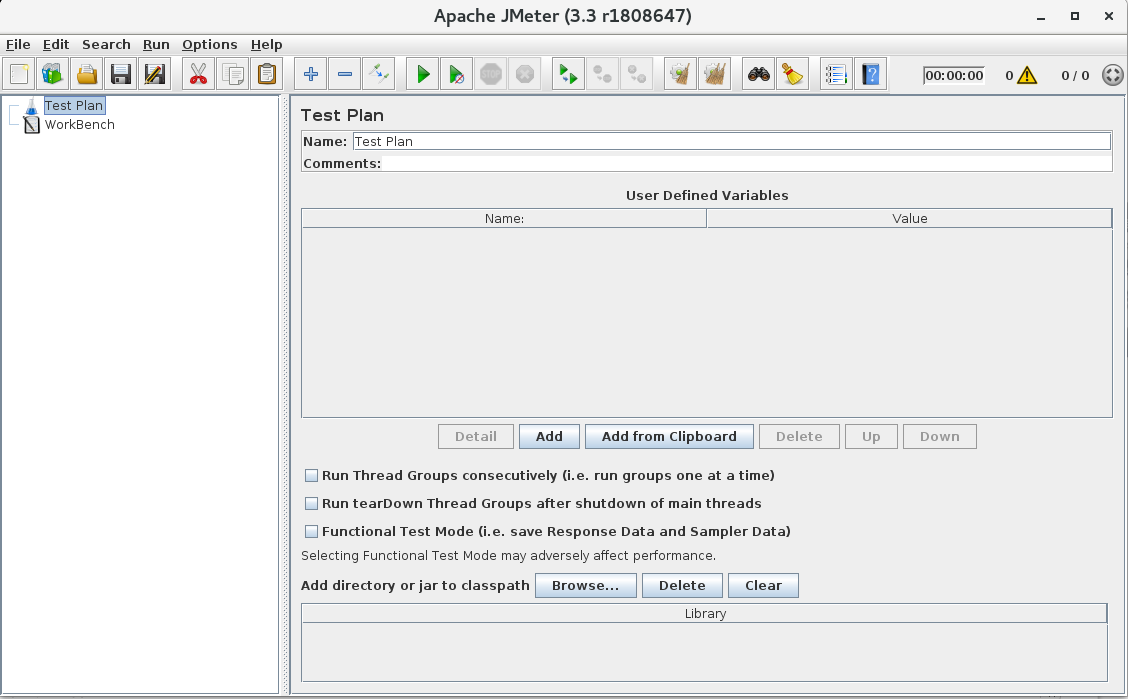
Task: Check Run tearDown Thread Groups option
Action: [311, 503]
